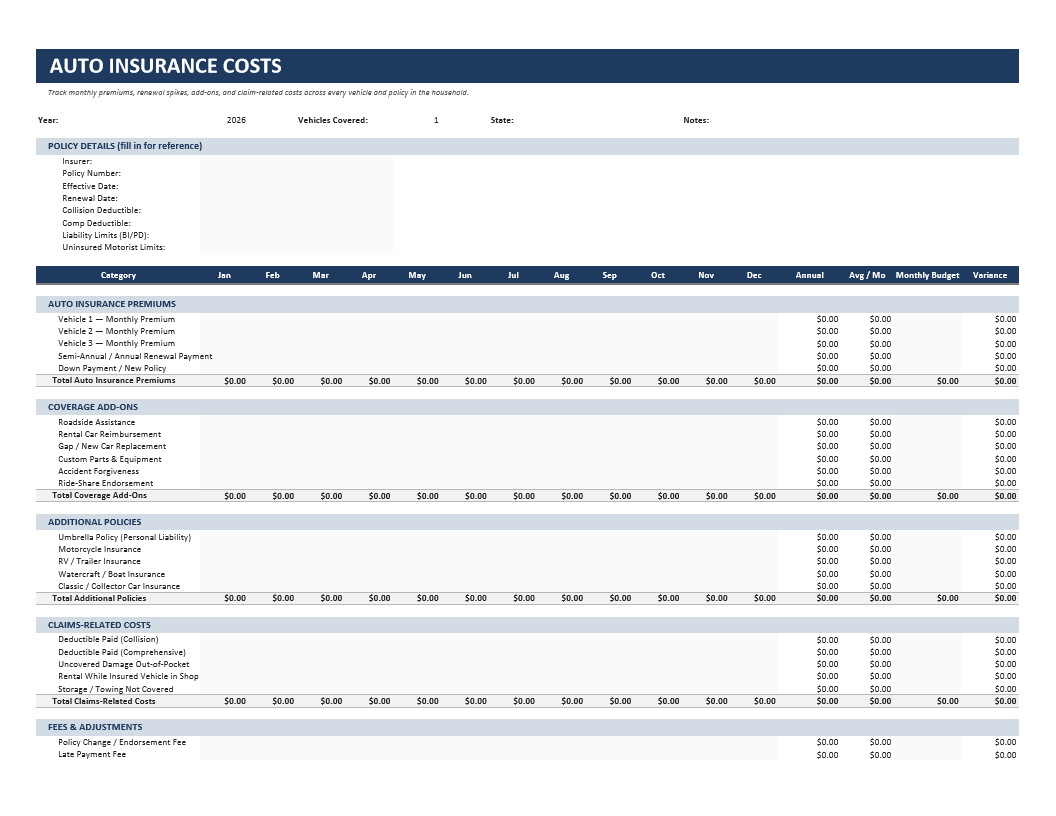
Task: Click the Total Coverage Add-Ons label
Action: point(100,496)
